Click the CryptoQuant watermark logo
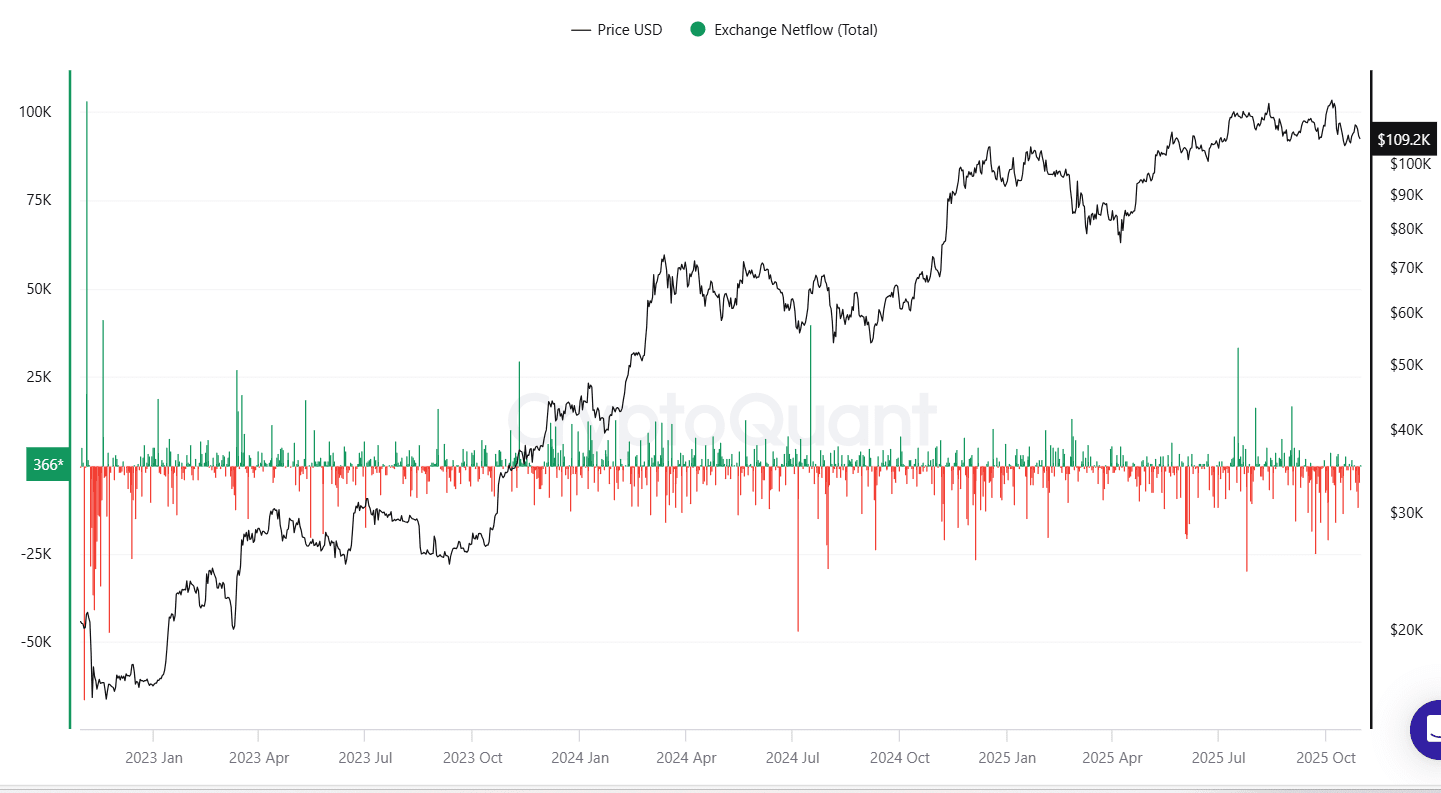Image resolution: width=1441 pixels, height=793 pixels. coord(720,418)
